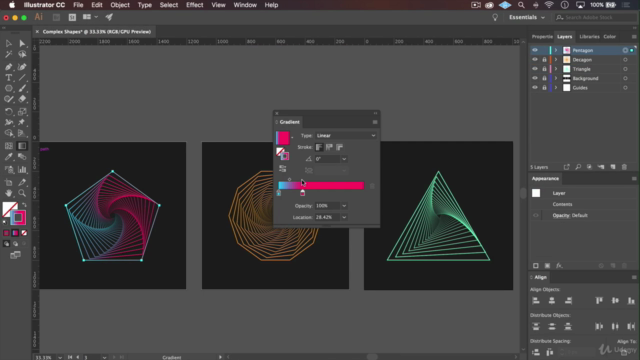The image size is (640, 360).
Task: Click the Reverse Gradient icon
Action: tap(282, 169)
